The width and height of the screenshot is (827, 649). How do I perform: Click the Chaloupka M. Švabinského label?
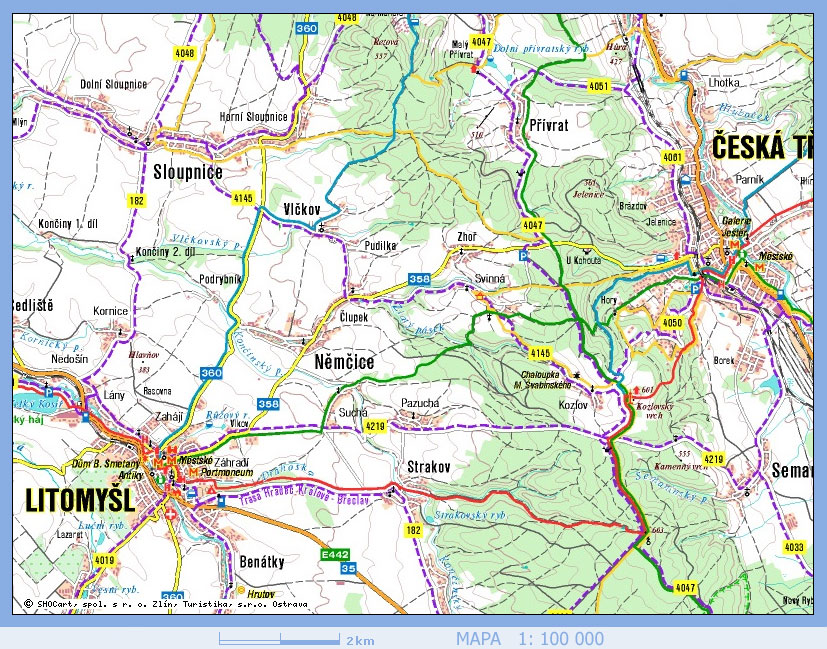point(543,380)
